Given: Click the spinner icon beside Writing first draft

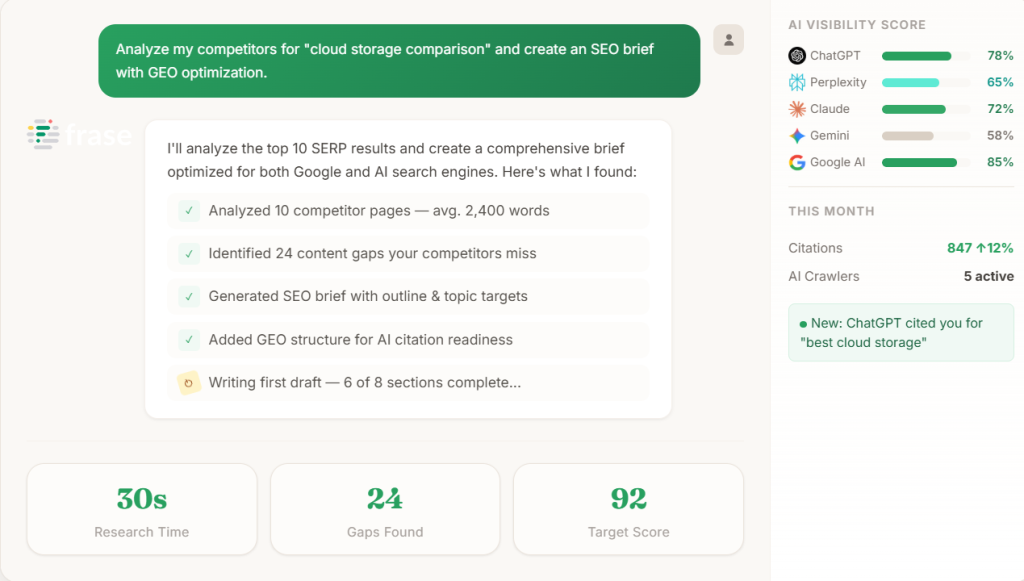Looking at the screenshot, I should pyautogui.click(x=189, y=383).
